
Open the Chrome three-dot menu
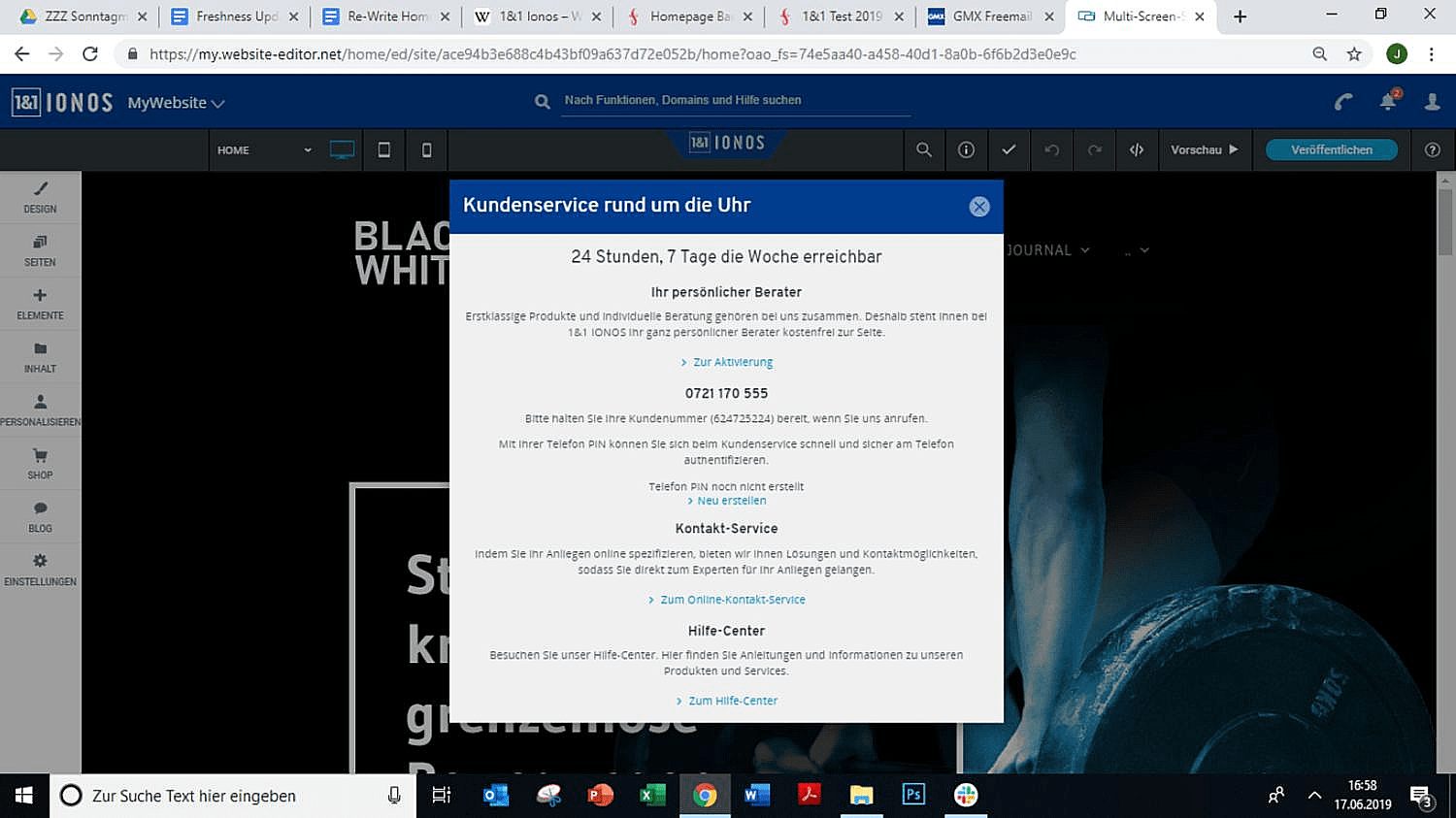pyautogui.click(x=1432, y=54)
